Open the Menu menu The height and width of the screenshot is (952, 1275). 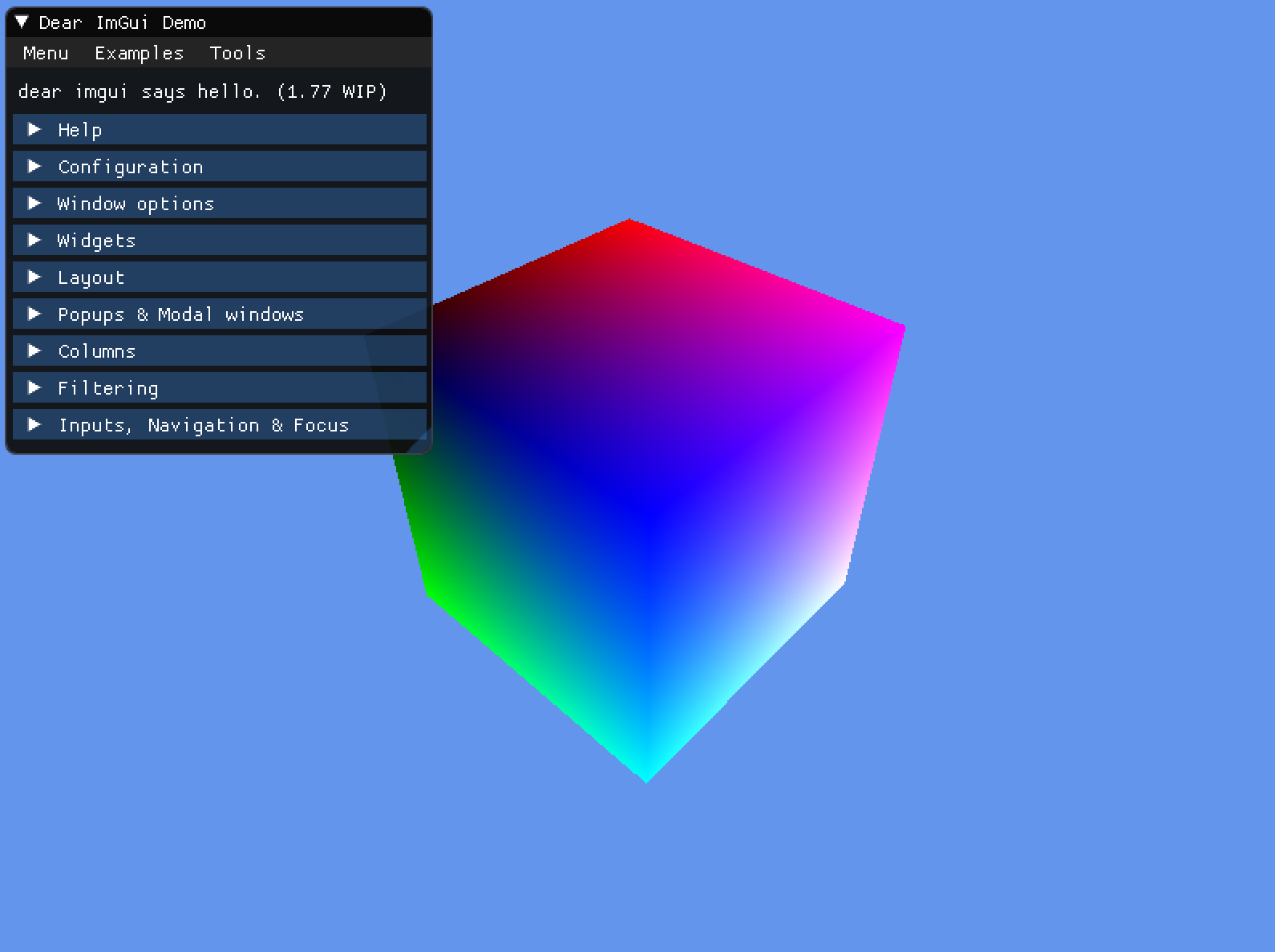click(x=46, y=53)
